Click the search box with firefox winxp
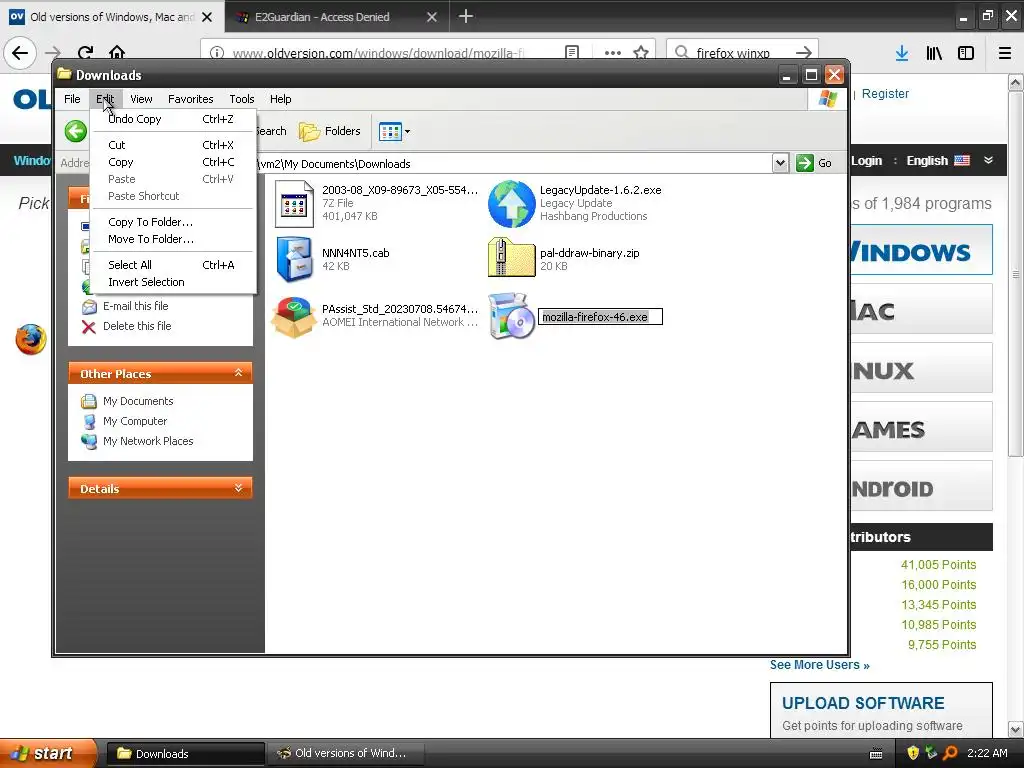This screenshot has width=1024, height=768. click(x=742, y=53)
